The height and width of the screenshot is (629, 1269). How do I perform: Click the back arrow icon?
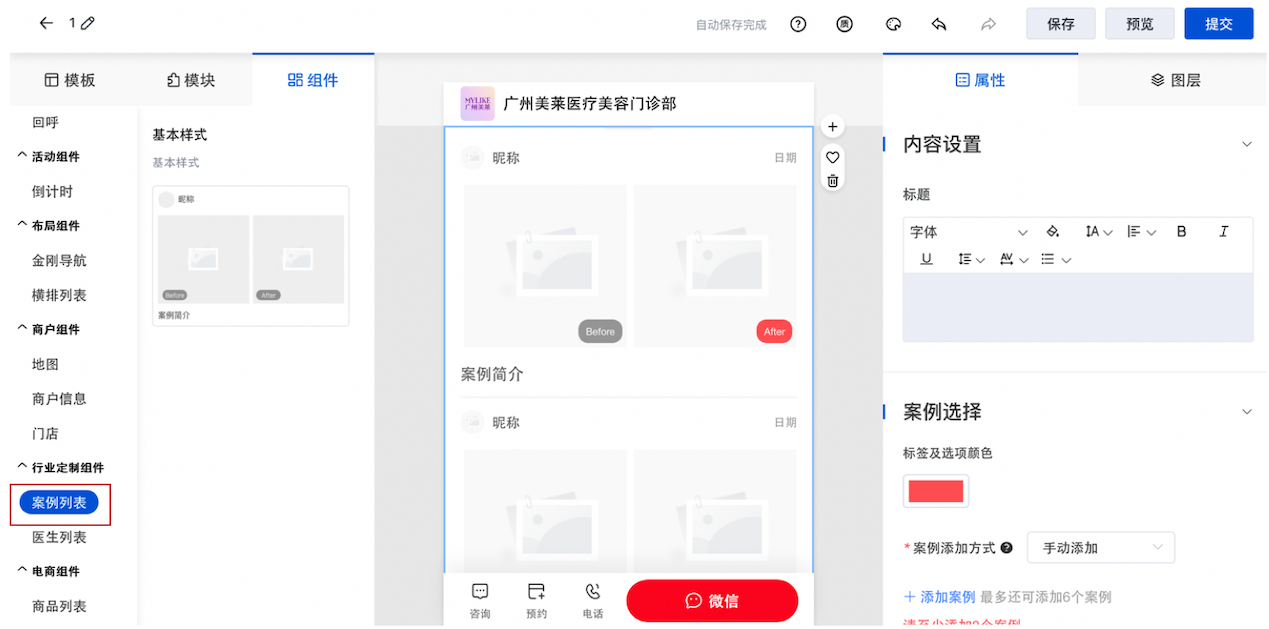46,23
